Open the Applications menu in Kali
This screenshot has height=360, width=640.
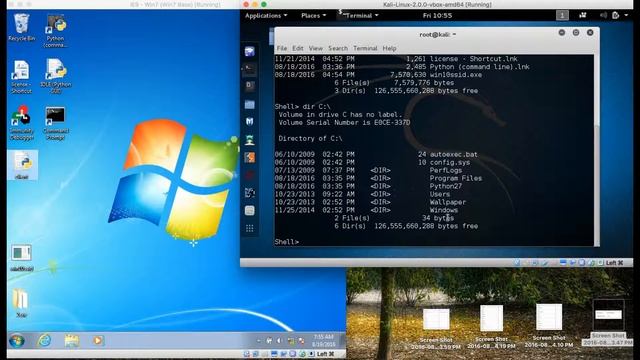(266, 16)
